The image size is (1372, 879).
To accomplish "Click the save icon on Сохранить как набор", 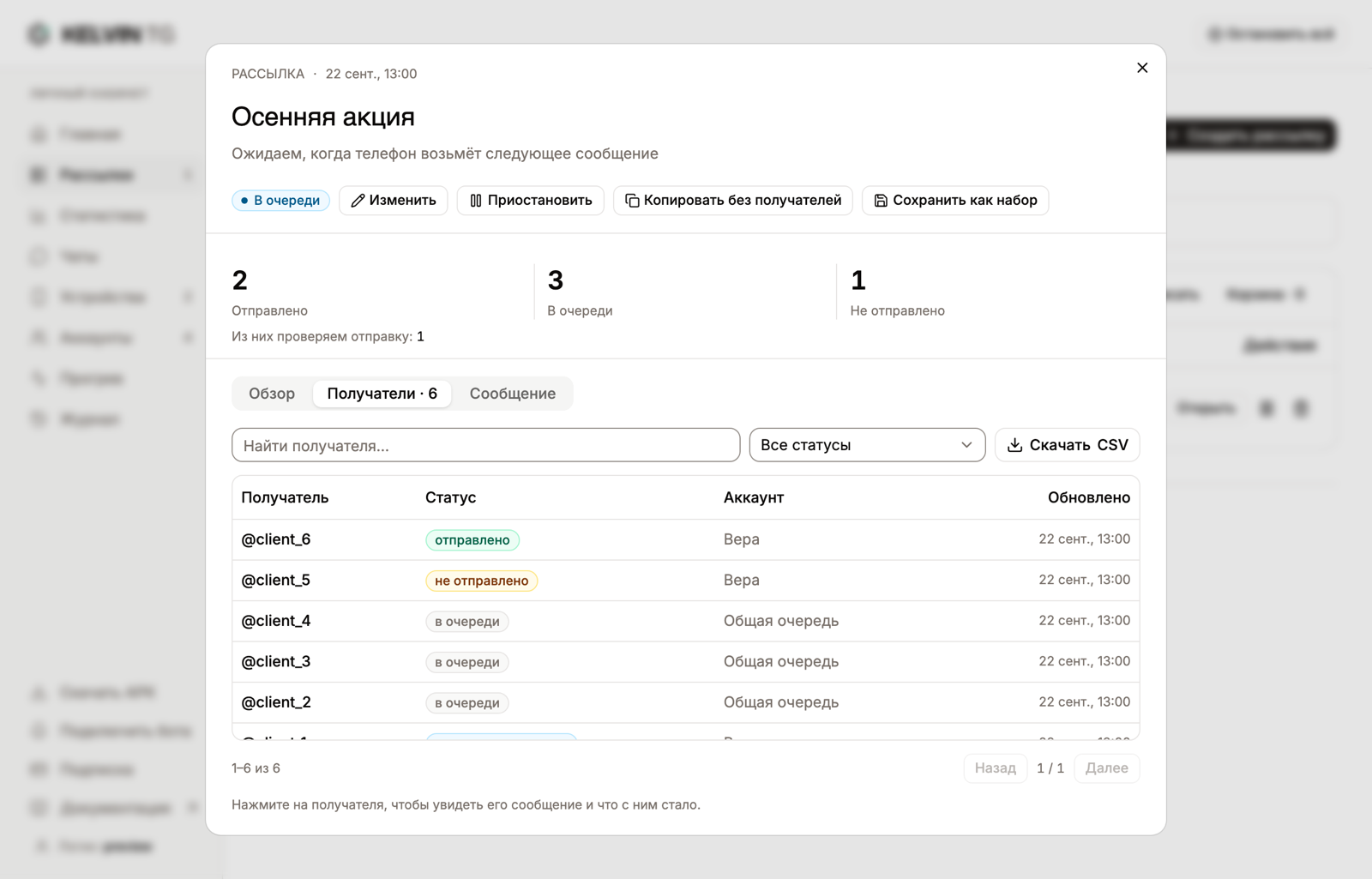I will pyautogui.click(x=881, y=201).
